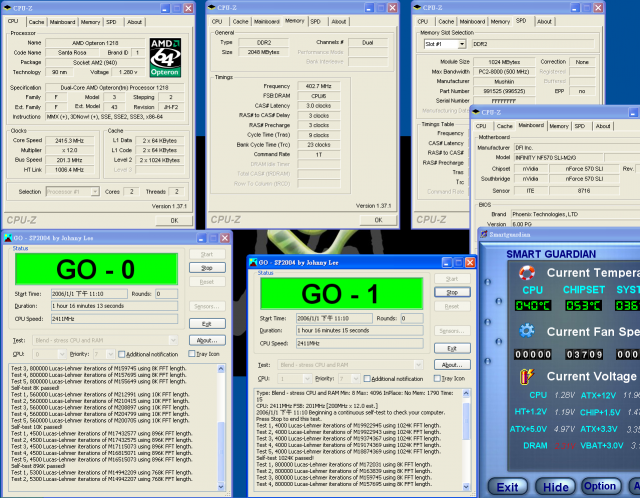
Task: Select Memory tab in SPD CPU-Z window
Action: coord(500,22)
